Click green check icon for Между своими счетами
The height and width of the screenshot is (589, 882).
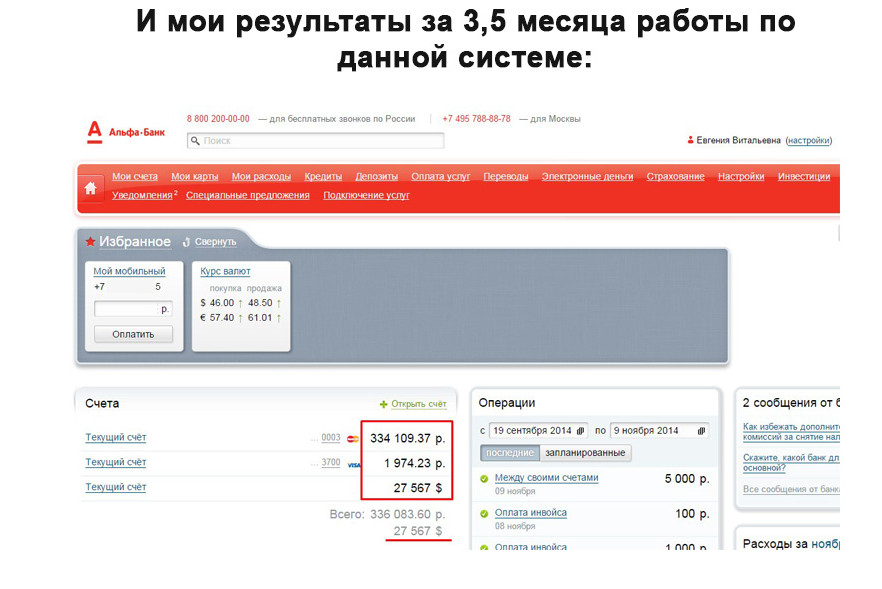484,479
